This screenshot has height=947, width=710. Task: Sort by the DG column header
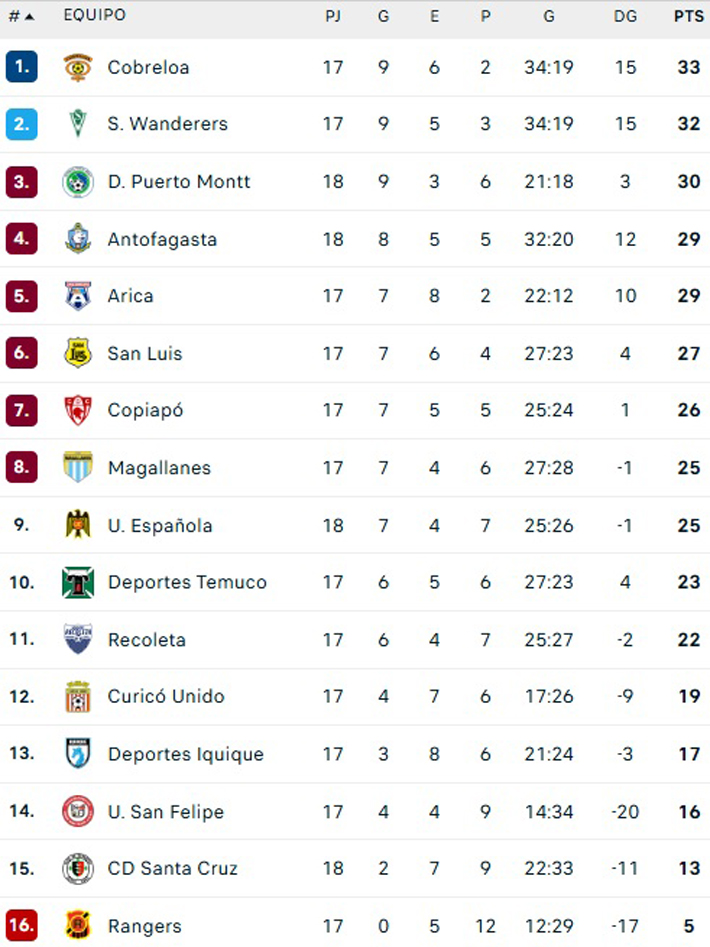click(625, 16)
